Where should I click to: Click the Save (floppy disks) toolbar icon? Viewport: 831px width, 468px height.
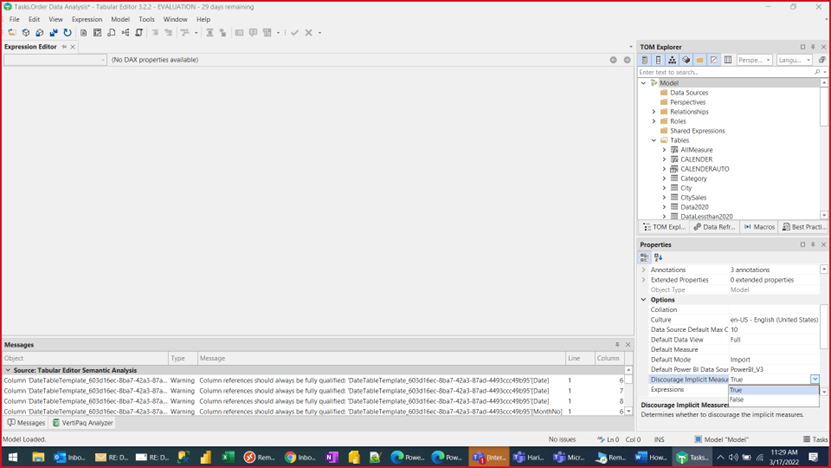[x=54, y=33]
